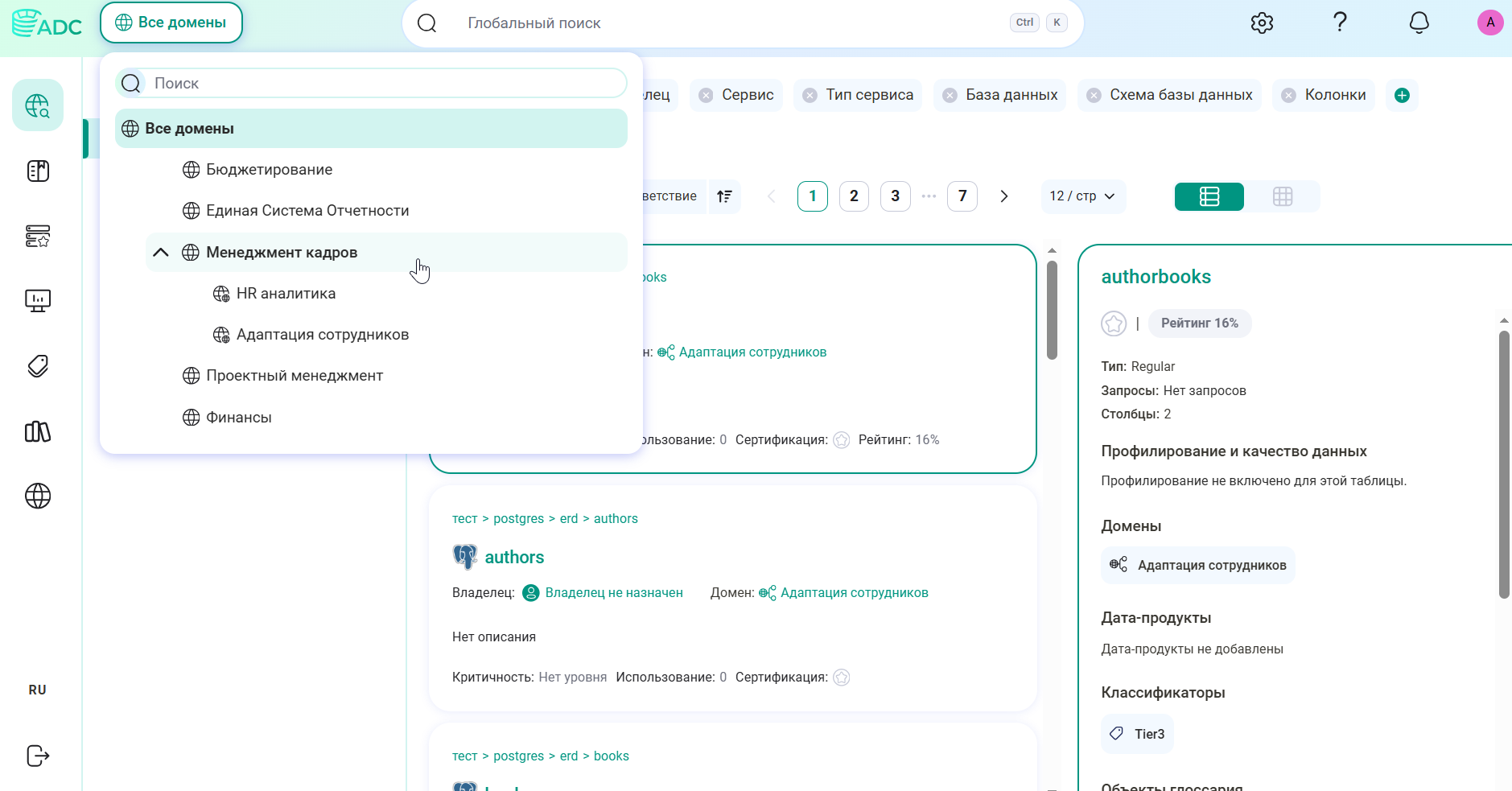Open the monitoring dashboard sidebar icon
Viewport: 1512px width, 791px height.
(x=38, y=301)
